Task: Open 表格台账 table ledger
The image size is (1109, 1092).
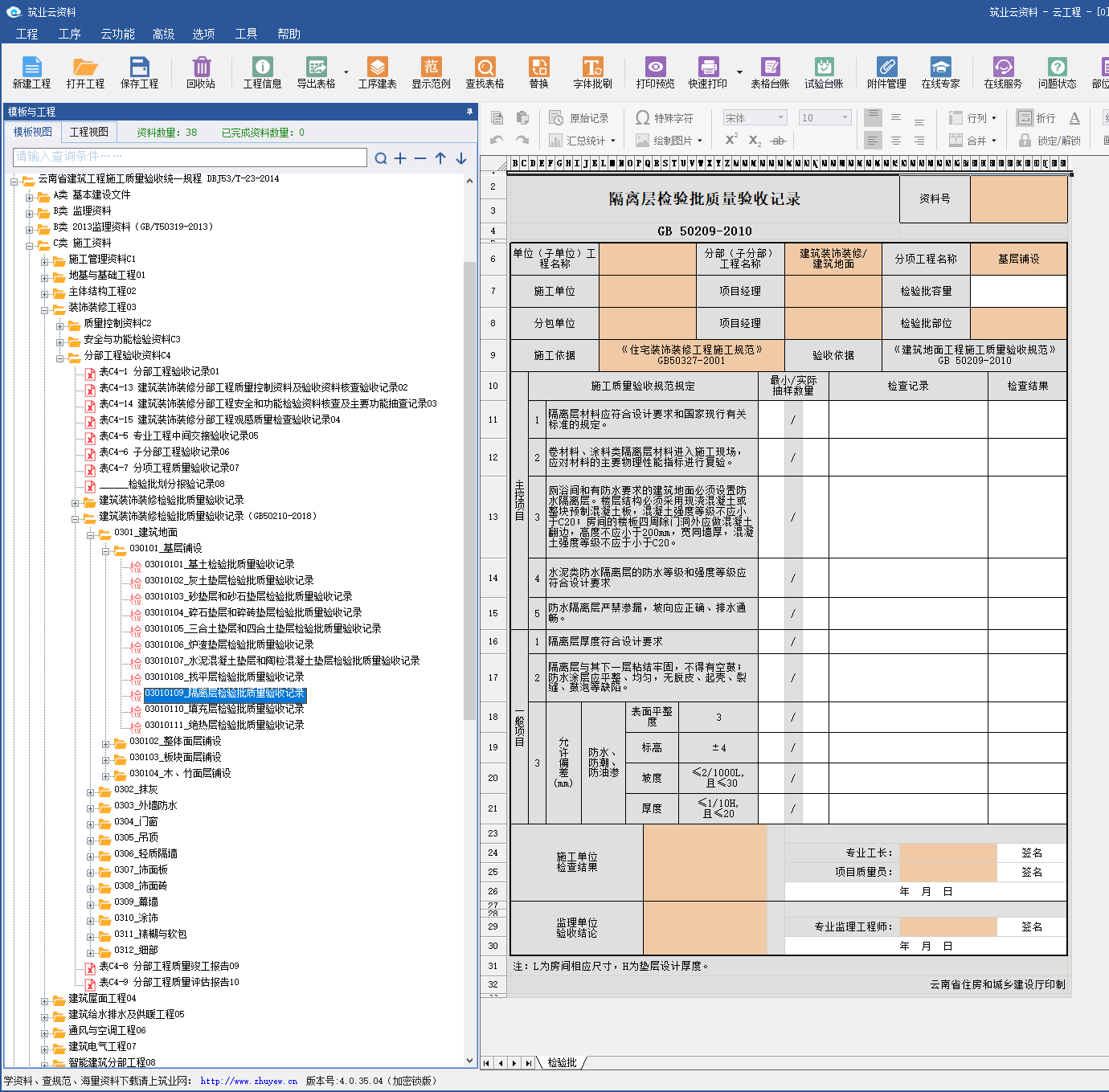Action: click(x=770, y=72)
